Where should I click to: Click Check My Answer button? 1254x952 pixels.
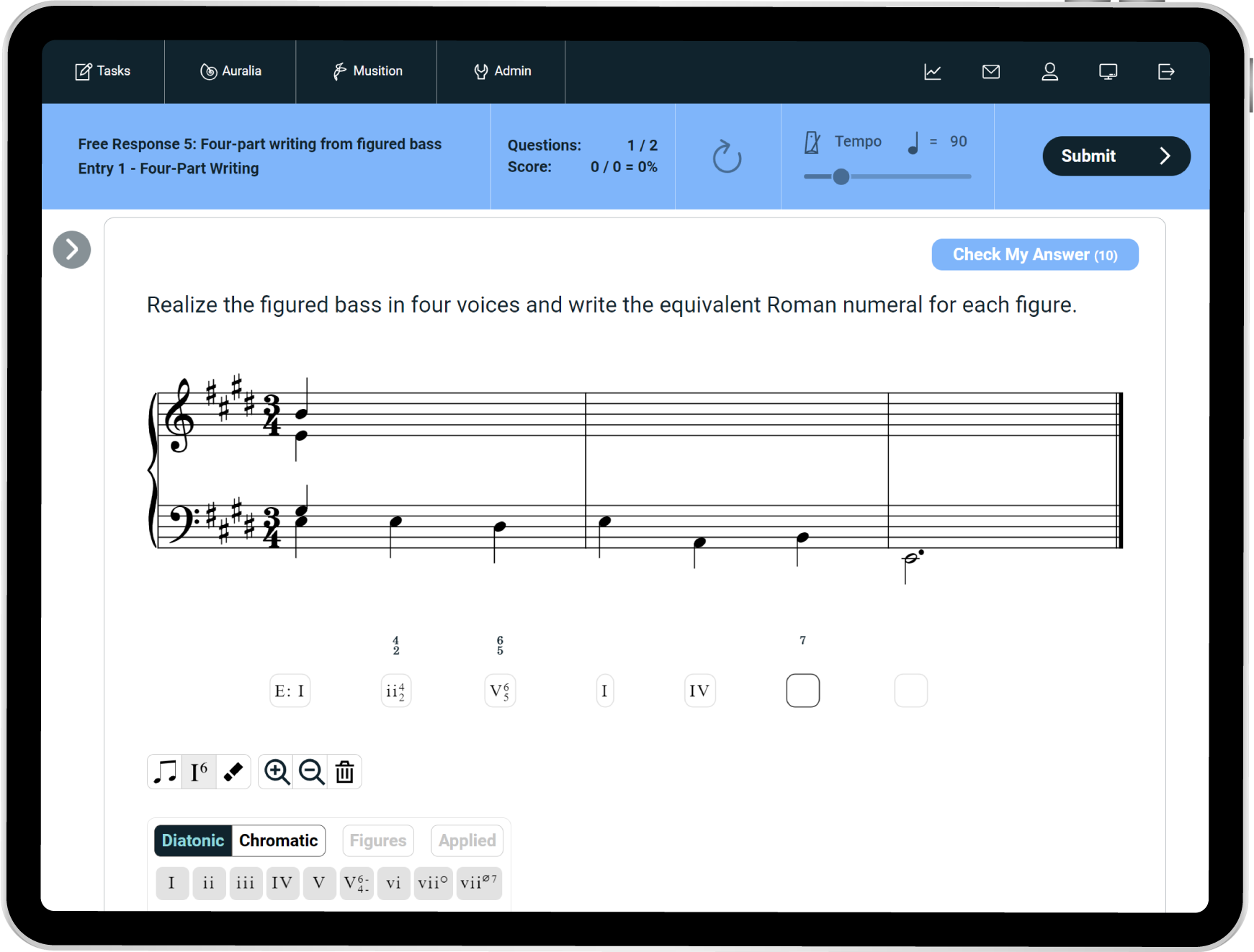[x=1034, y=255]
